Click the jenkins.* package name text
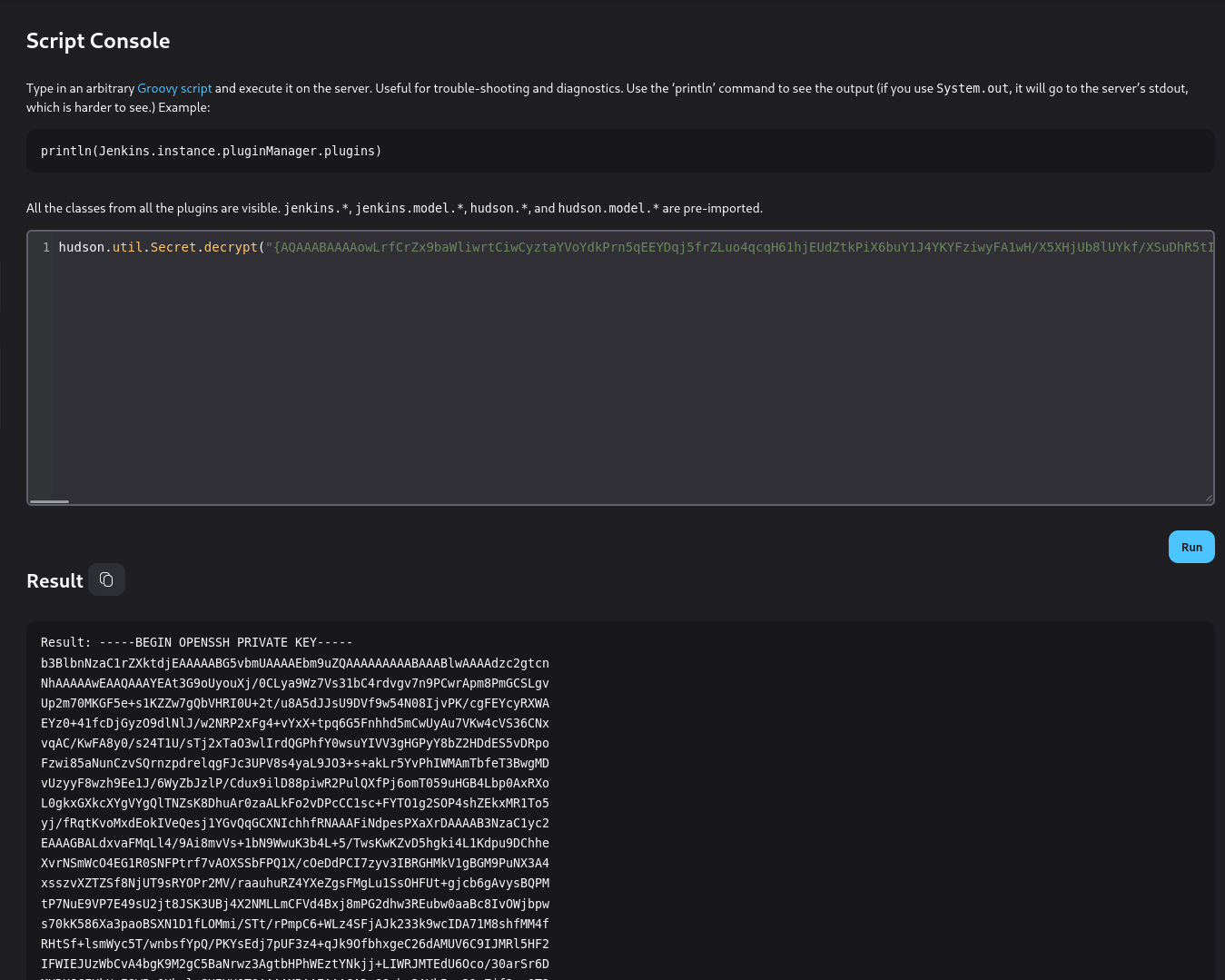The height and width of the screenshot is (980, 1225). click(314, 208)
